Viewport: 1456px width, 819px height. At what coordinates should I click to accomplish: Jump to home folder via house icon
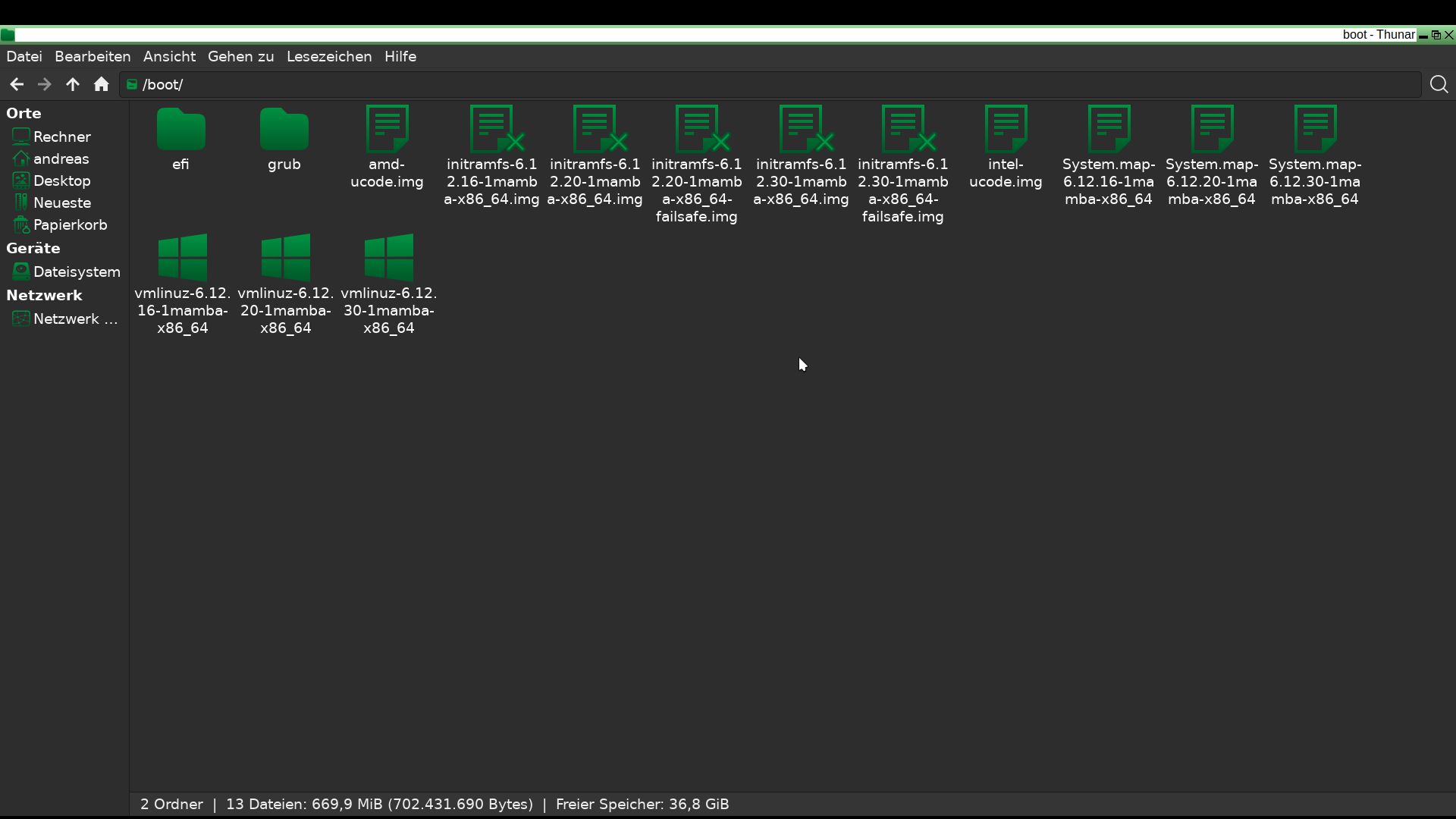click(x=101, y=85)
